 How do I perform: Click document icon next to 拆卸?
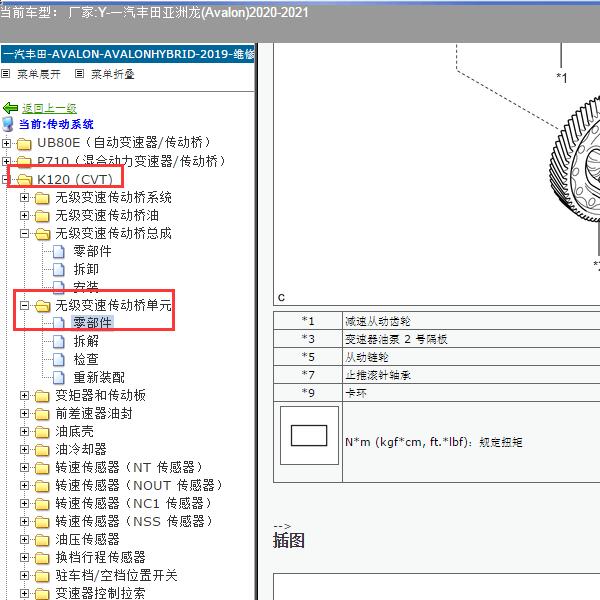tap(59, 269)
